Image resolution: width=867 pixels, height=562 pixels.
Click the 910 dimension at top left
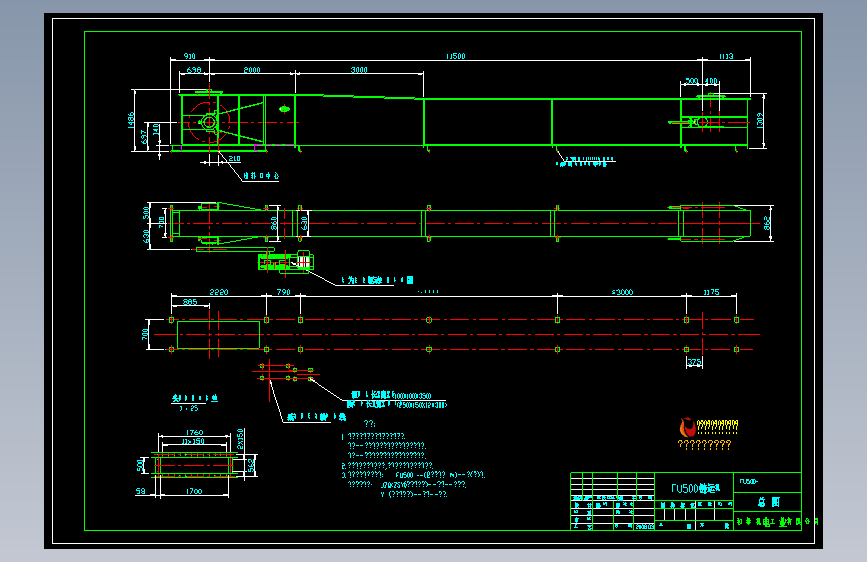point(189,56)
